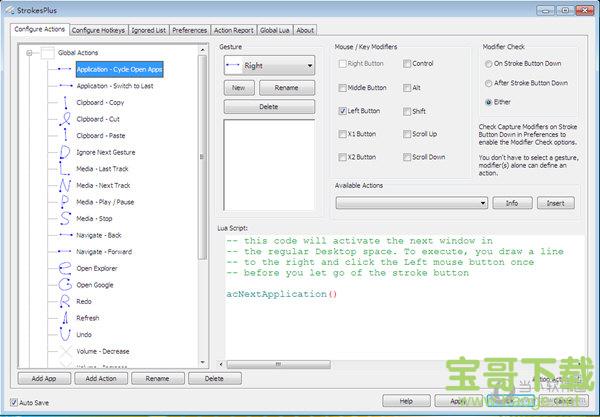Image resolution: width=600 pixels, height=417 pixels.
Task: Open the Available Actions dropdown
Action: click(412, 203)
